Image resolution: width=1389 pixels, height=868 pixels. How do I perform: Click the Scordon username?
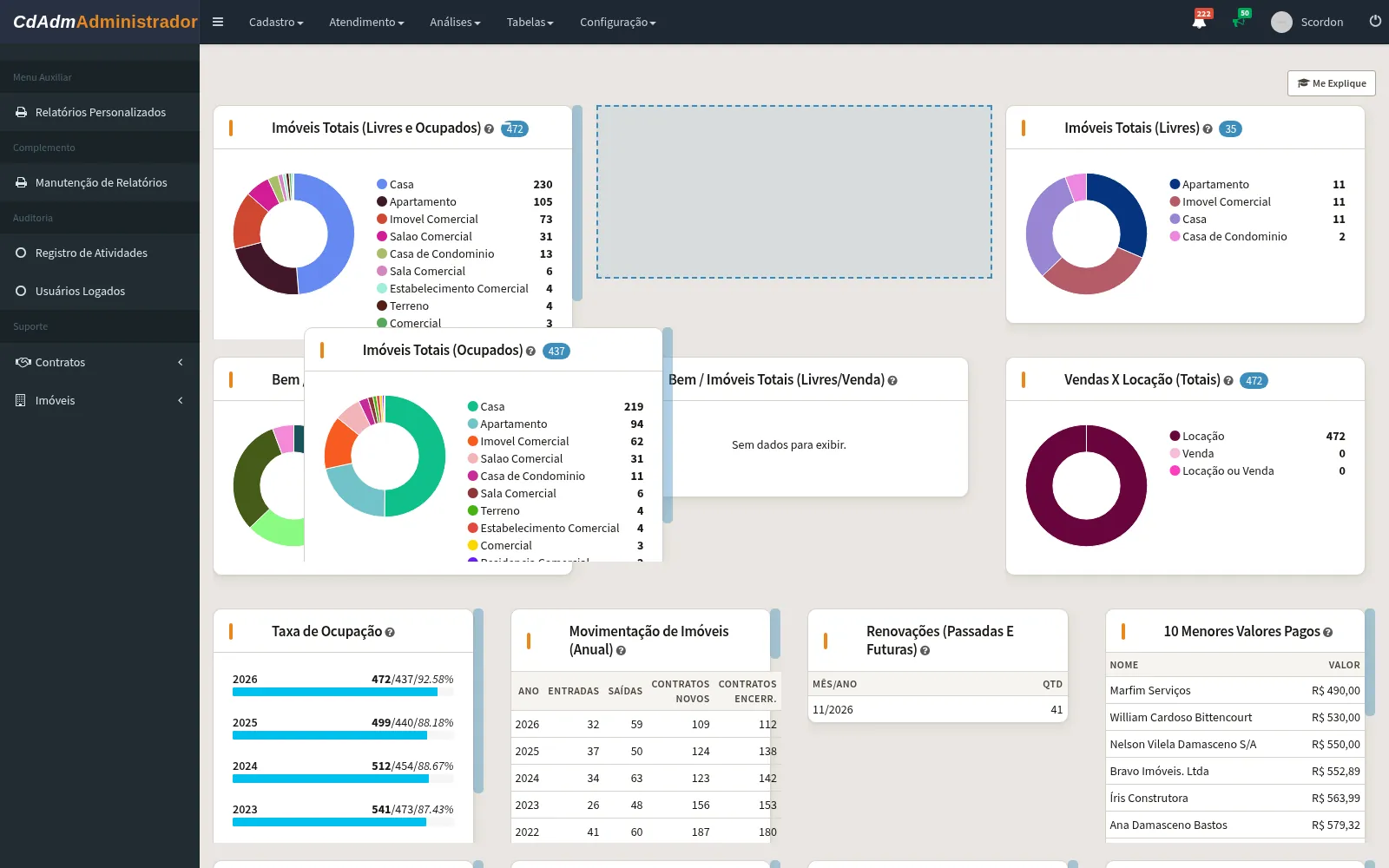[1321, 23]
